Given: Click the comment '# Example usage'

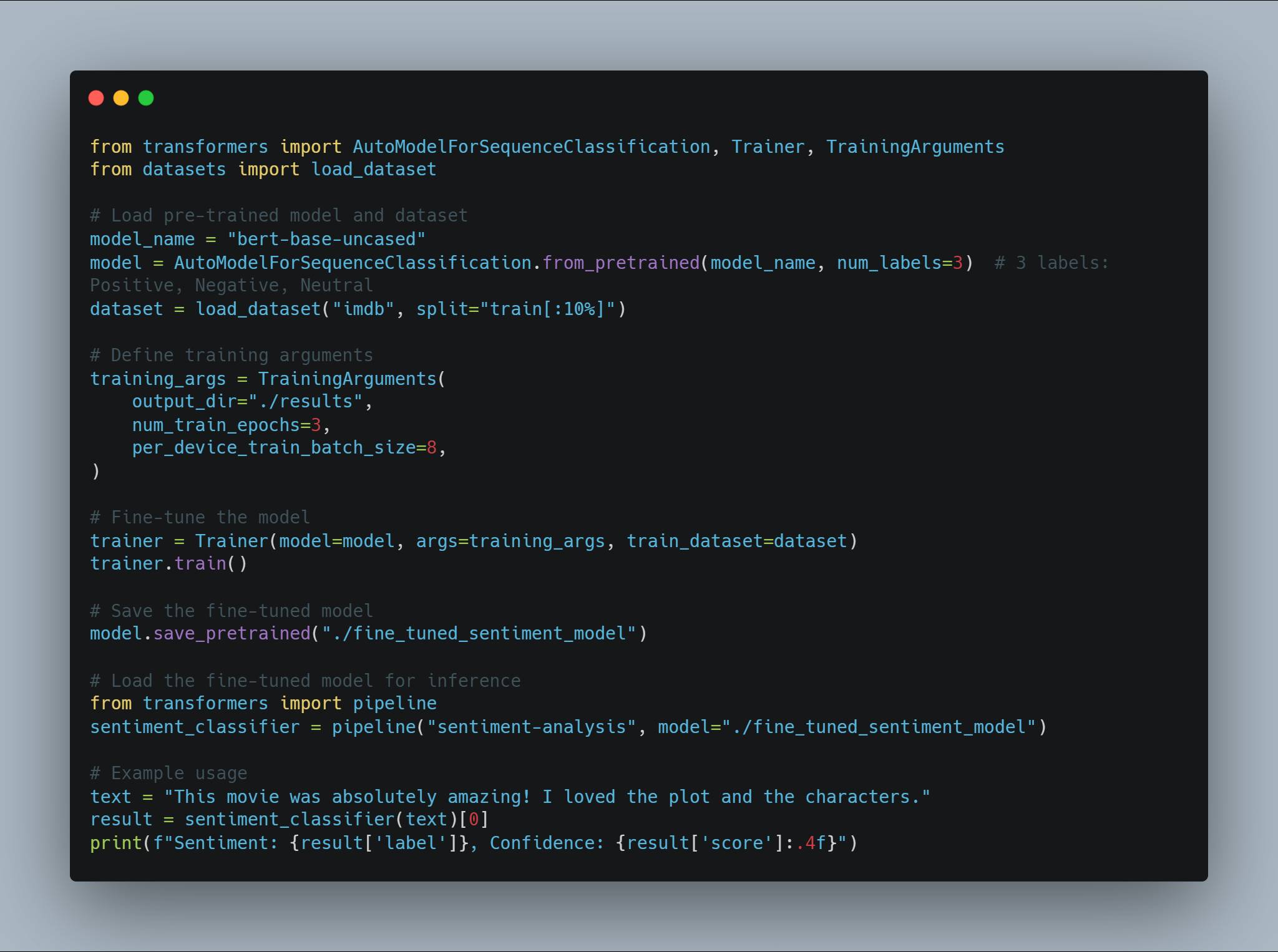Looking at the screenshot, I should (x=168, y=774).
